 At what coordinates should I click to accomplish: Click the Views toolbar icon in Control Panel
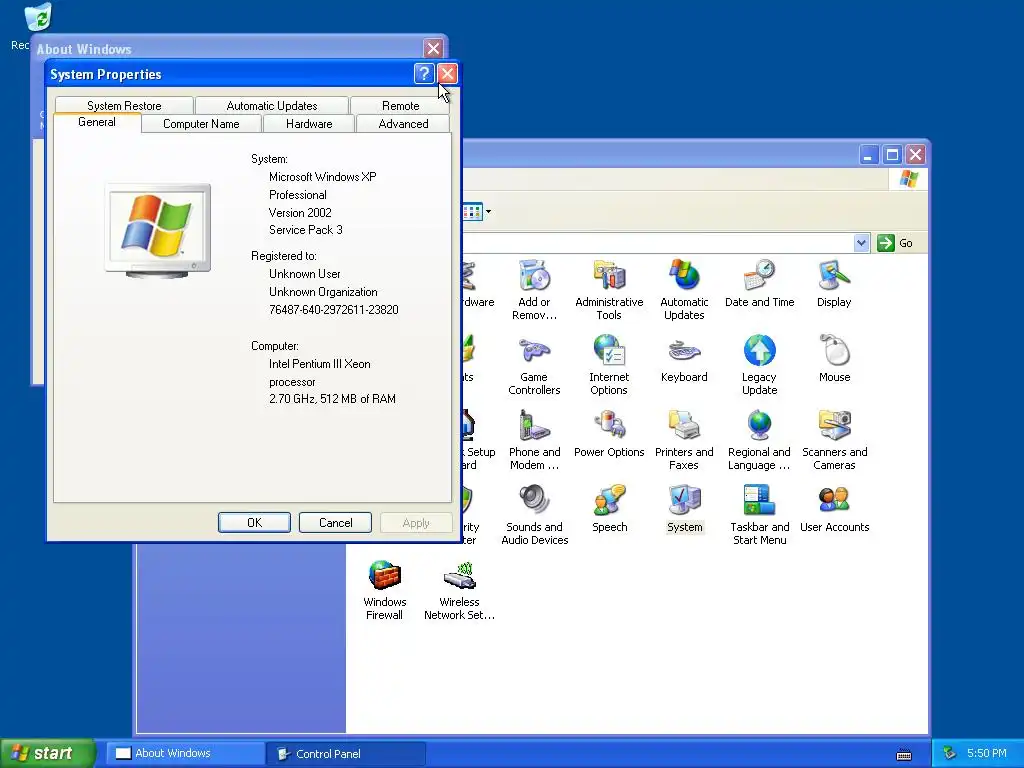[x=472, y=212]
